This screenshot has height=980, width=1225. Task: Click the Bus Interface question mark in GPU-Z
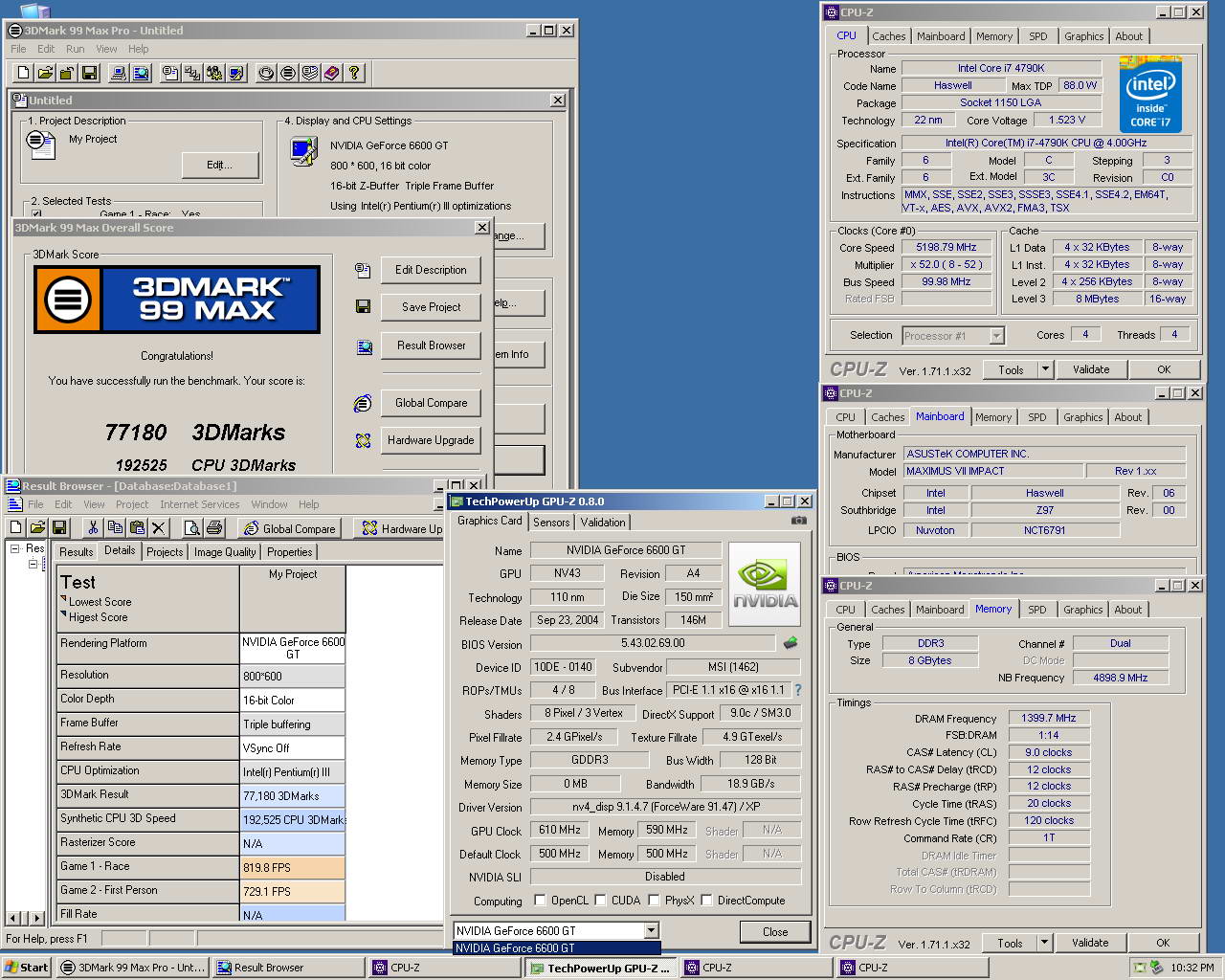click(x=797, y=690)
